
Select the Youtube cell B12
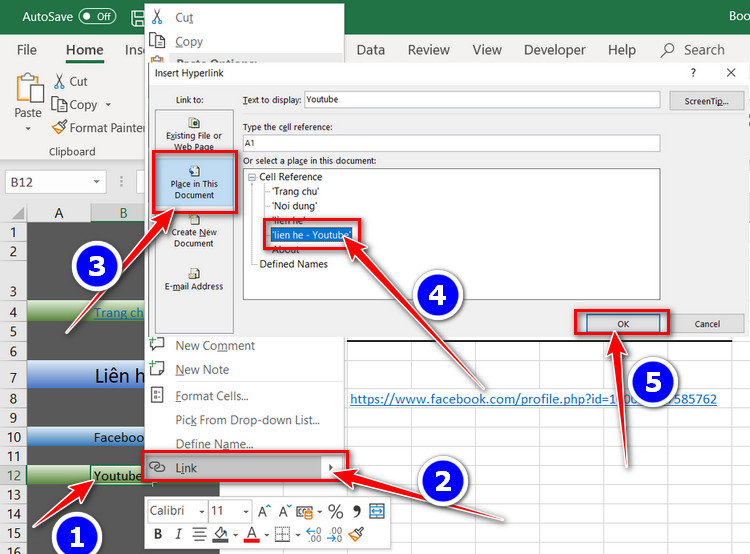pyautogui.click(x=117, y=475)
